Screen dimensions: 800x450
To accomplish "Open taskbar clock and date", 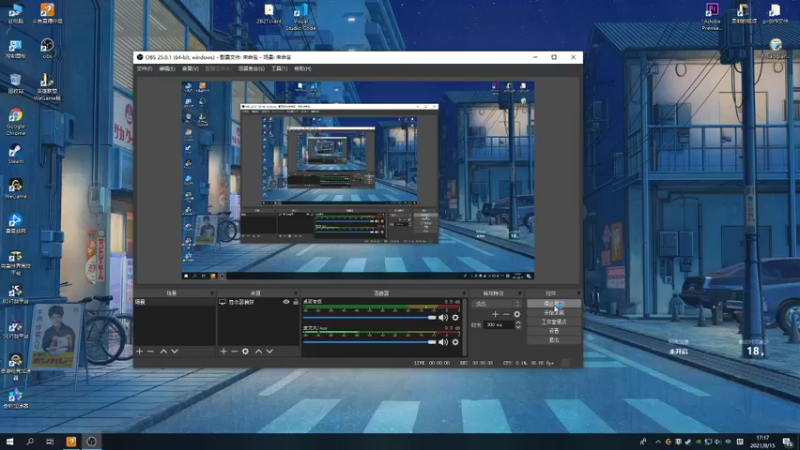I will coord(762,442).
